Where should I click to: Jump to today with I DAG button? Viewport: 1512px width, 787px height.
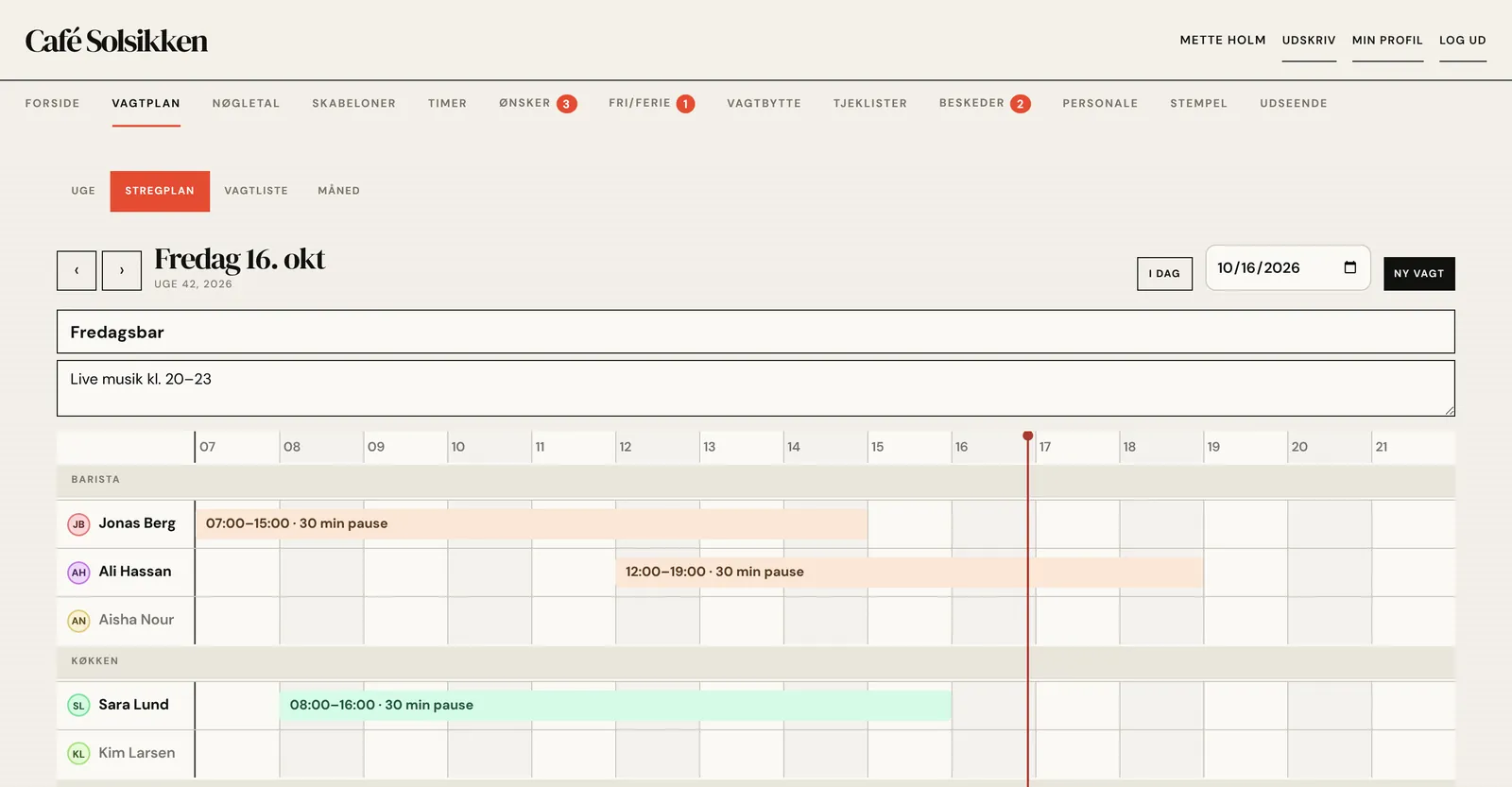coord(1164,274)
